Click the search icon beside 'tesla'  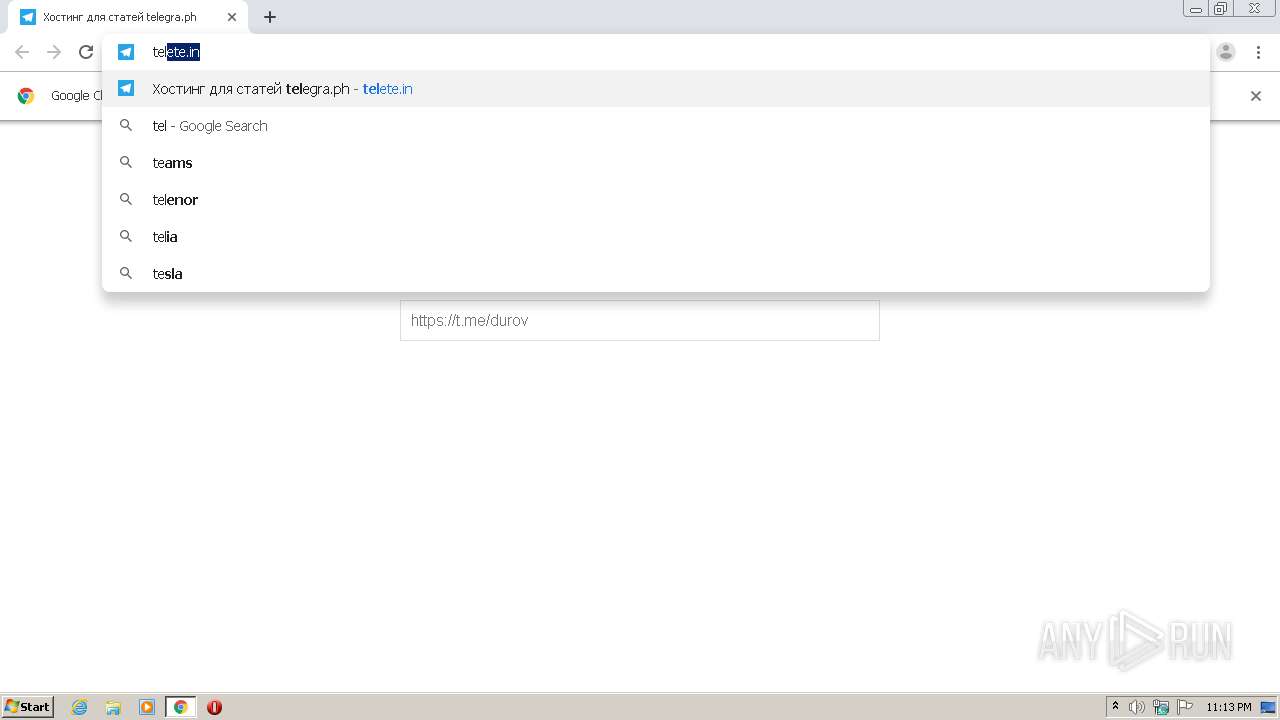coord(126,273)
